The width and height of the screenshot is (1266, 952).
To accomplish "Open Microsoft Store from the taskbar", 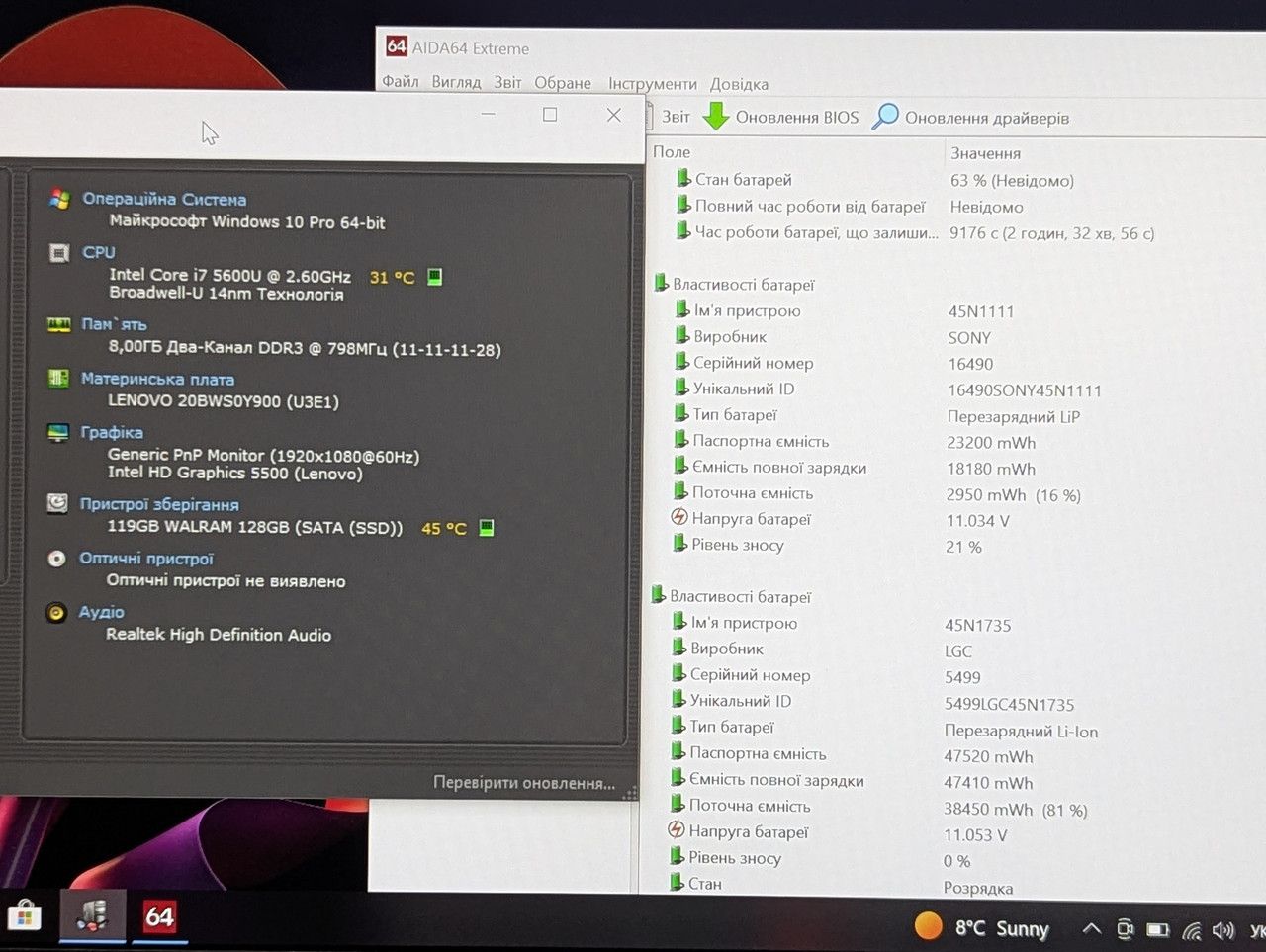I will tap(24, 918).
